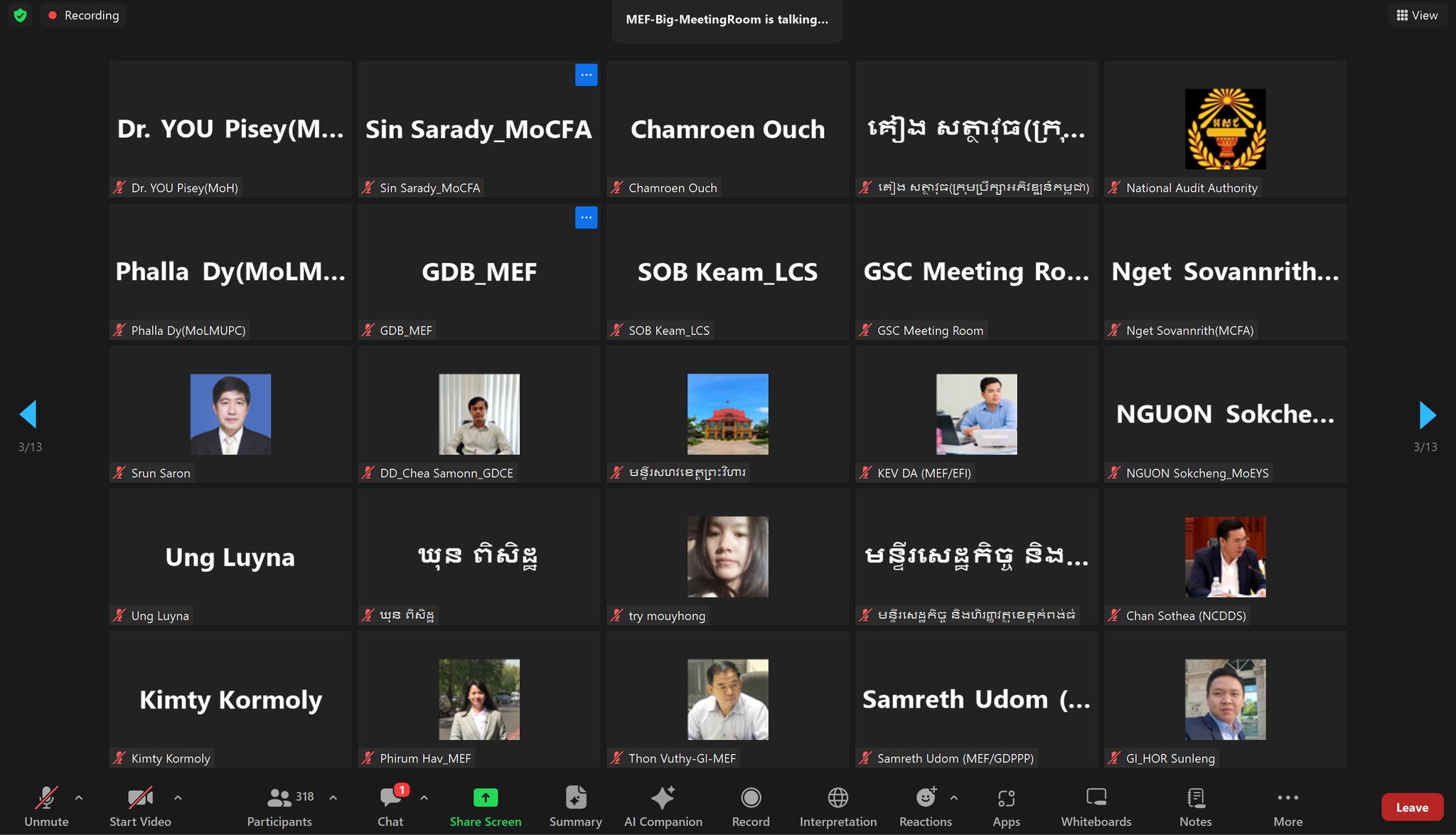Expand the Reactions arrow menu

pyautogui.click(x=954, y=798)
